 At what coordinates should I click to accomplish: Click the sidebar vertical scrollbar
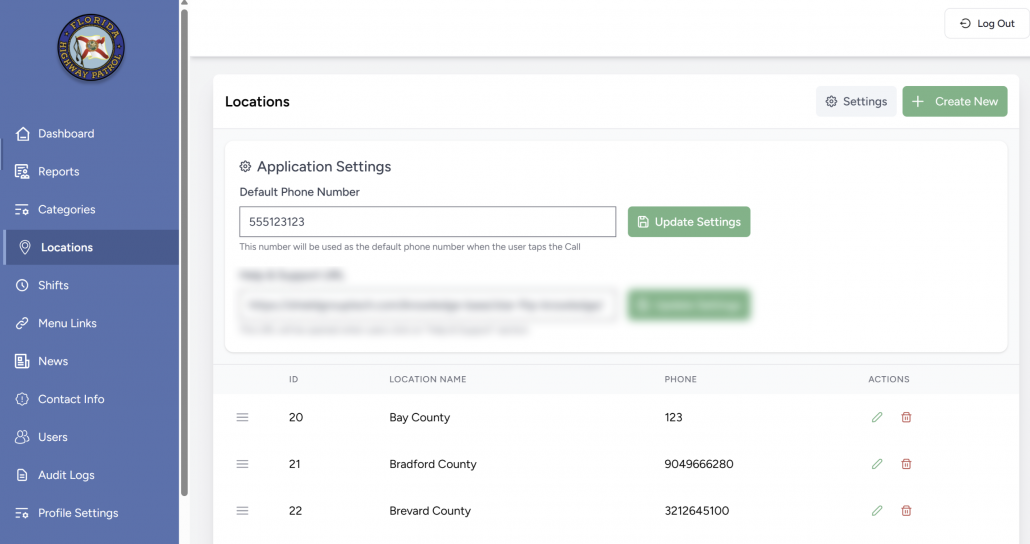(x=184, y=250)
